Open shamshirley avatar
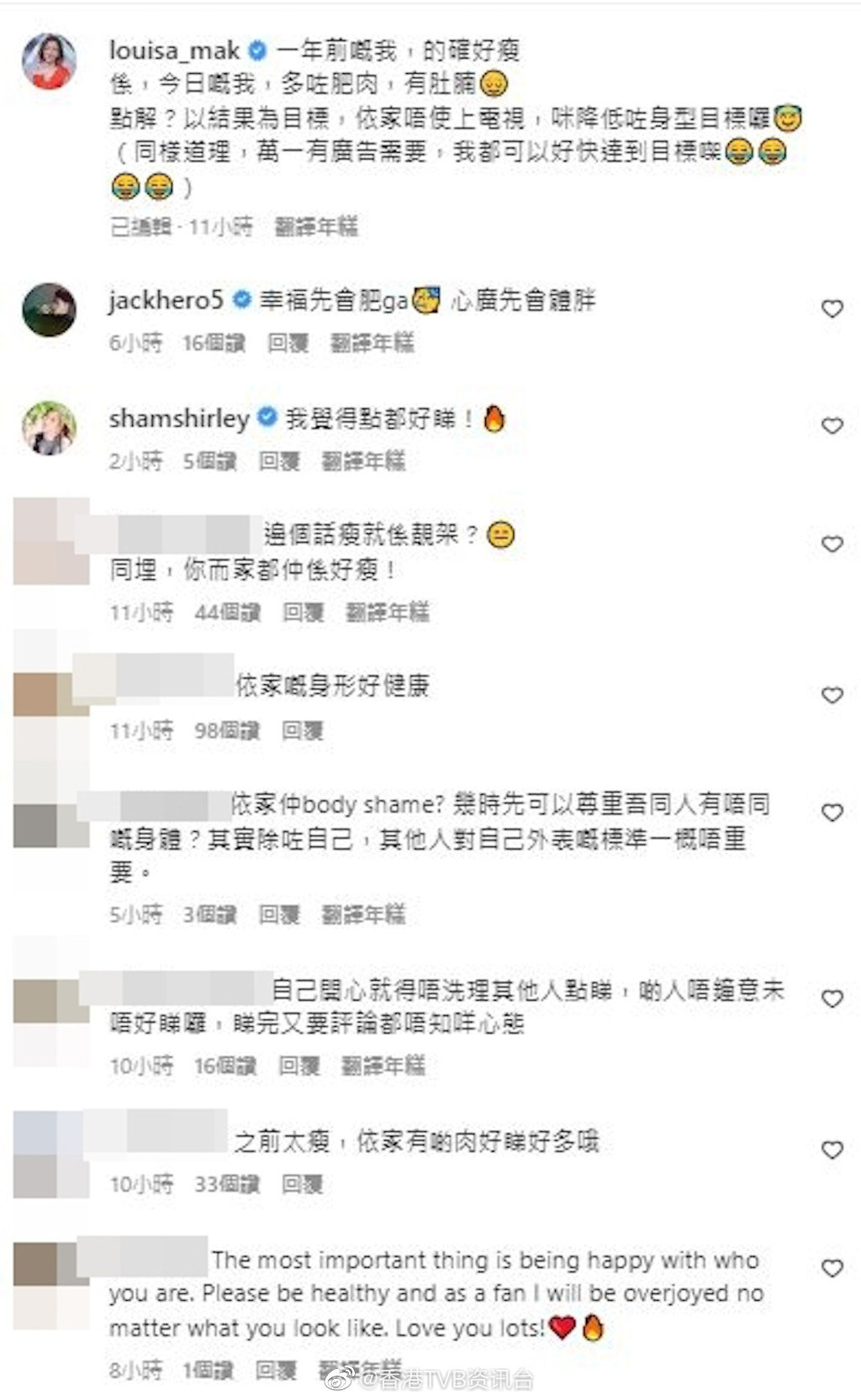The height and width of the screenshot is (1400, 861). [49, 428]
